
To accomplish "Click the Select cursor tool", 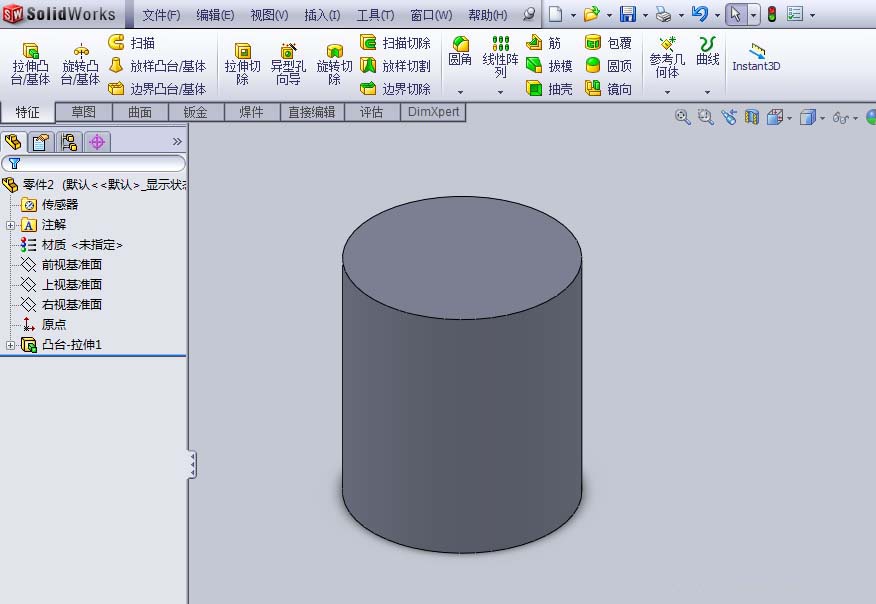I will [x=736, y=14].
